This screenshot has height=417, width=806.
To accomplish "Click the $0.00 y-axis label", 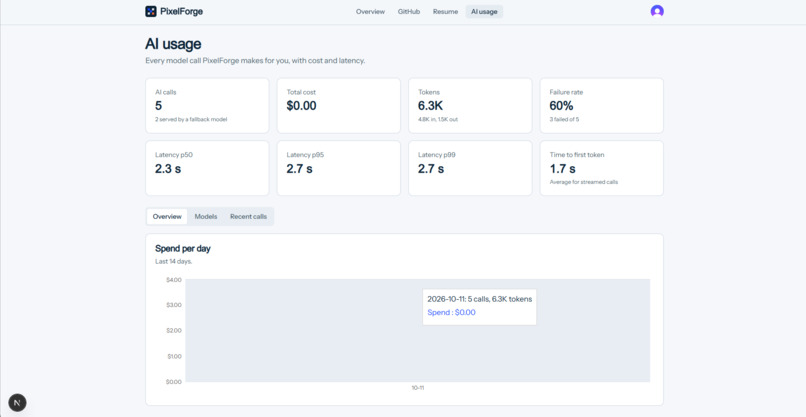I will pos(174,382).
